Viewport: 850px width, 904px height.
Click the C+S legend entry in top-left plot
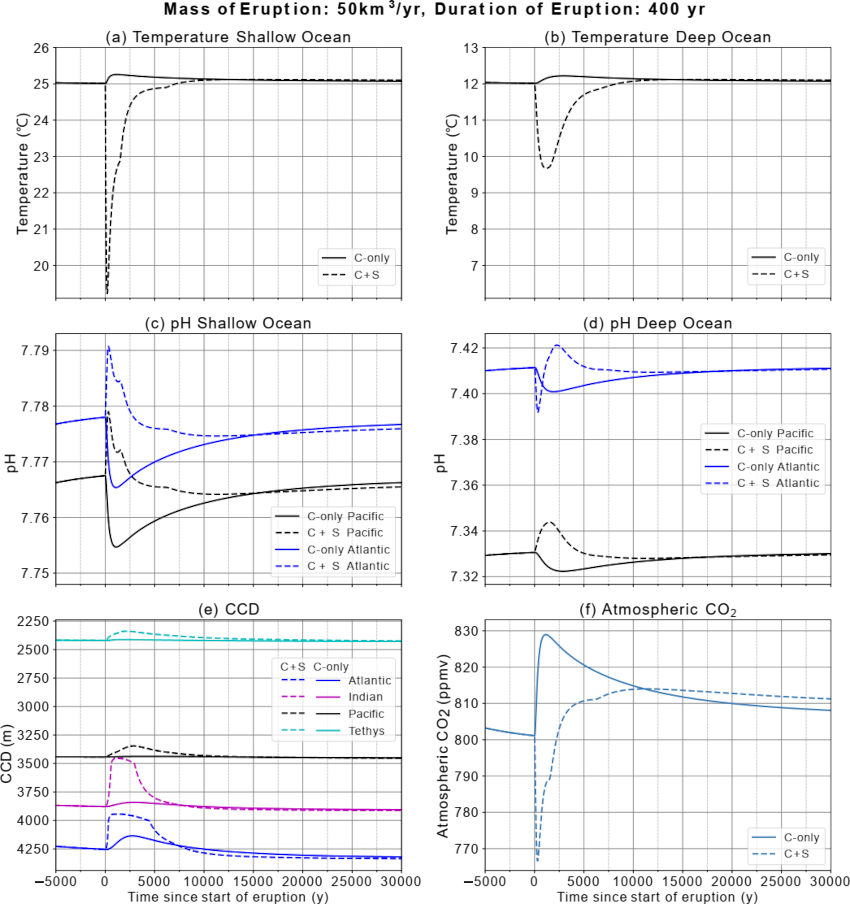tap(365, 275)
